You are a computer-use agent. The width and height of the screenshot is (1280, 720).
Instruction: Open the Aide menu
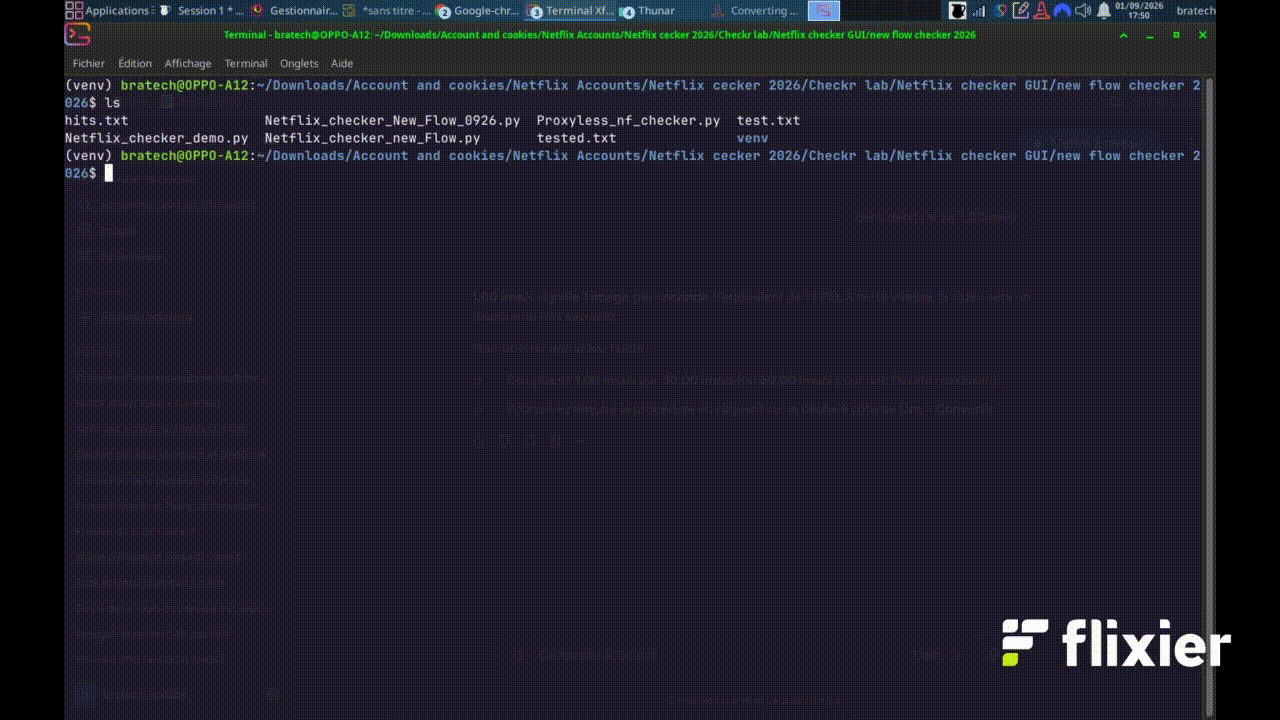click(x=342, y=63)
